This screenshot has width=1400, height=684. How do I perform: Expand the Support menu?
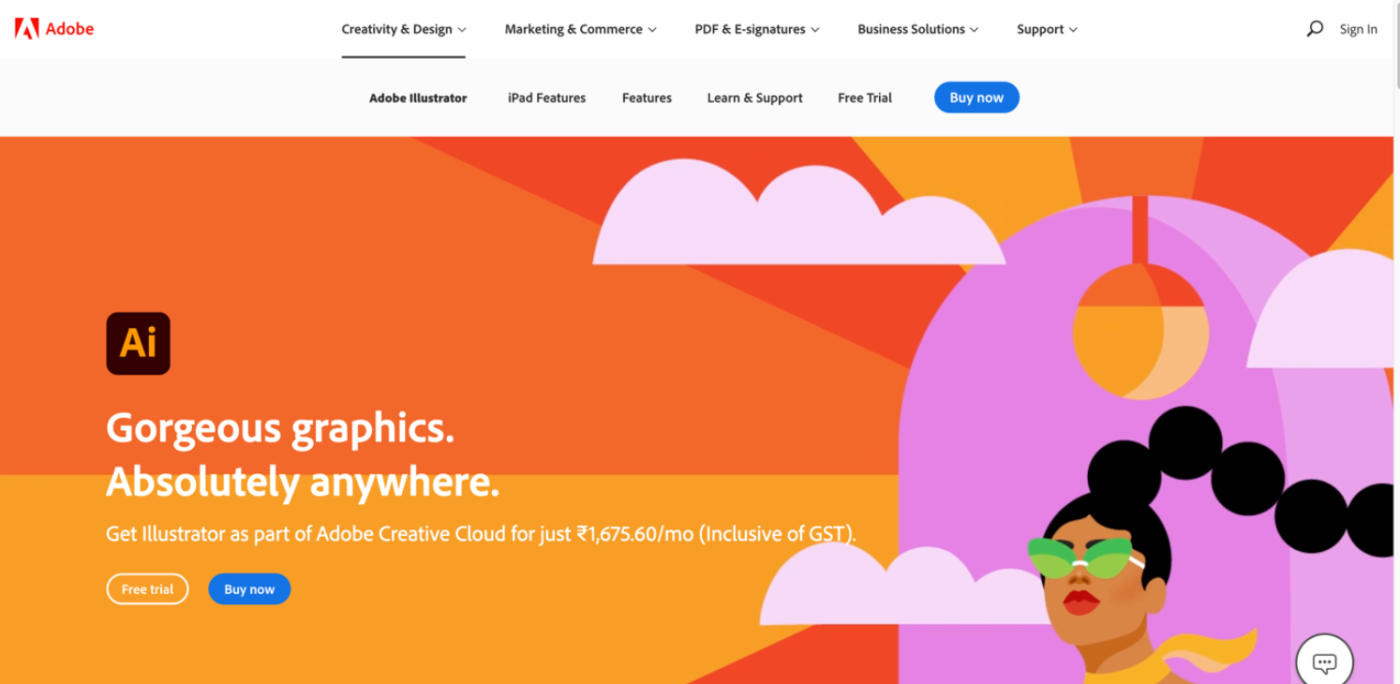[1047, 29]
